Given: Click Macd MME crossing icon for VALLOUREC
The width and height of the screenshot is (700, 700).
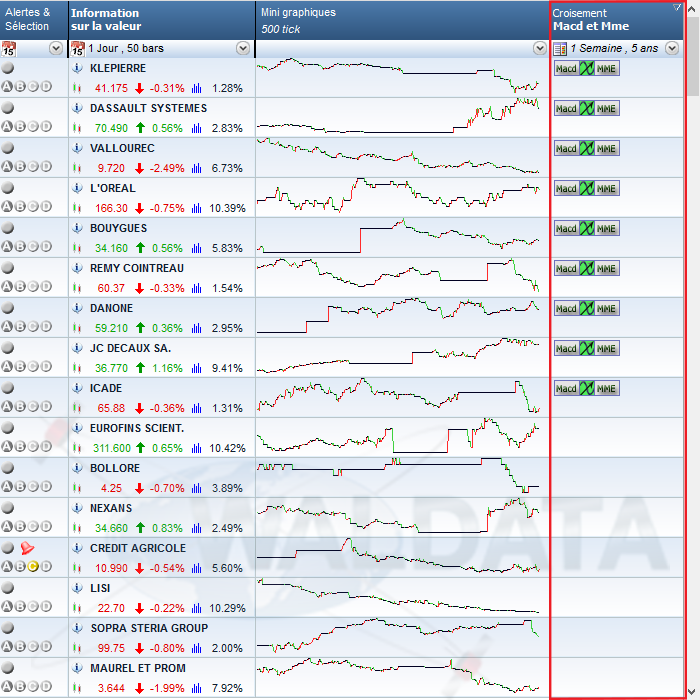Looking at the screenshot, I should 587,148.
